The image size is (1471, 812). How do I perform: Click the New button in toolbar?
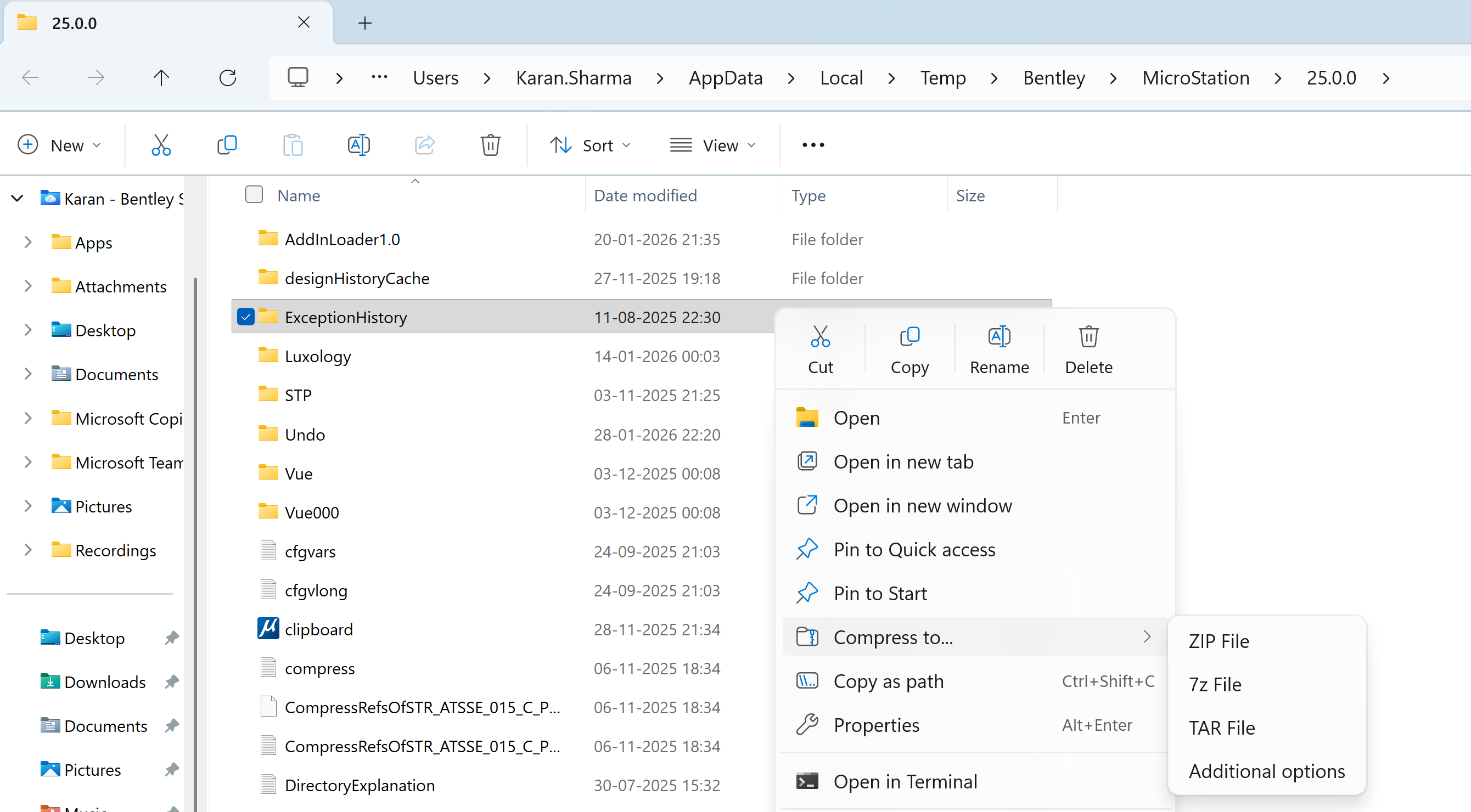click(59, 145)
